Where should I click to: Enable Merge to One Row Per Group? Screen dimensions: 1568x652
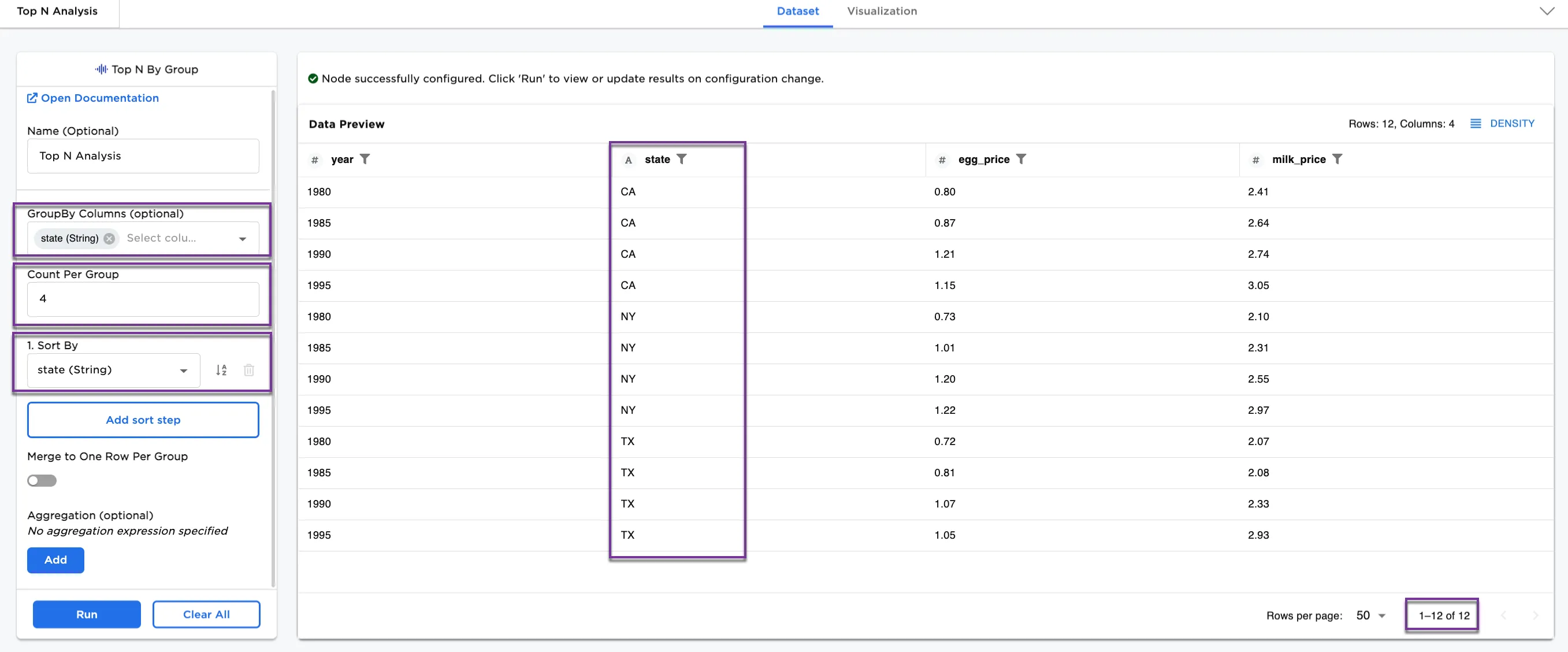42,480
